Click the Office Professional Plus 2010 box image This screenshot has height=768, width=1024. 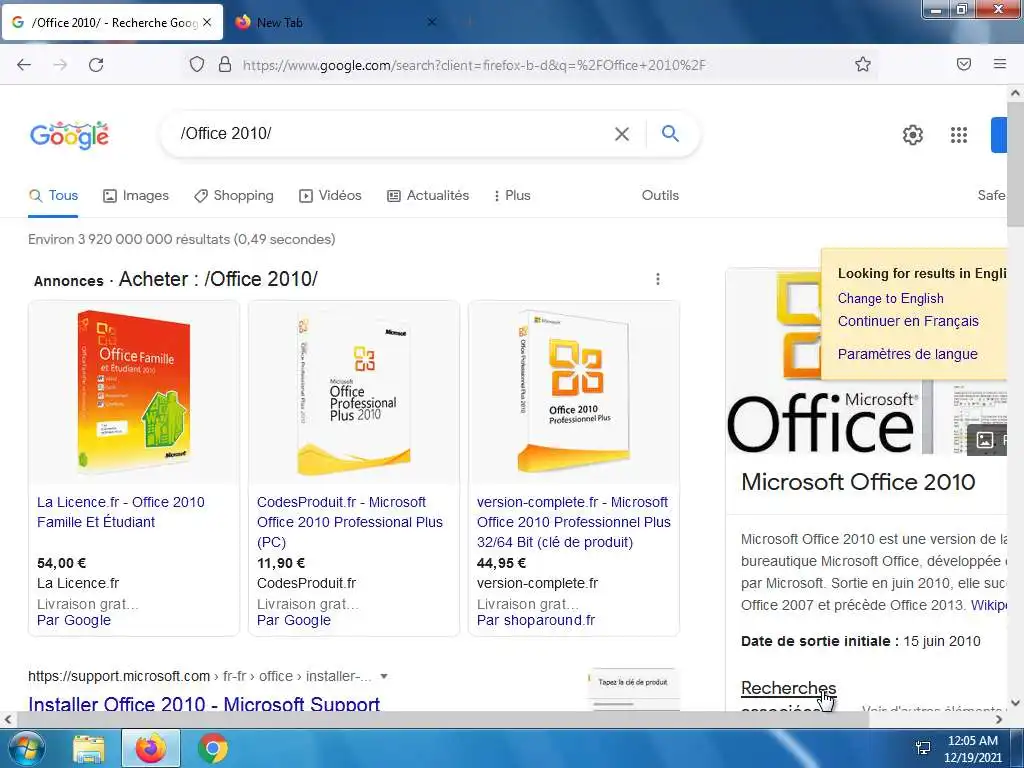pyautogui.click(x=354, y=392)
